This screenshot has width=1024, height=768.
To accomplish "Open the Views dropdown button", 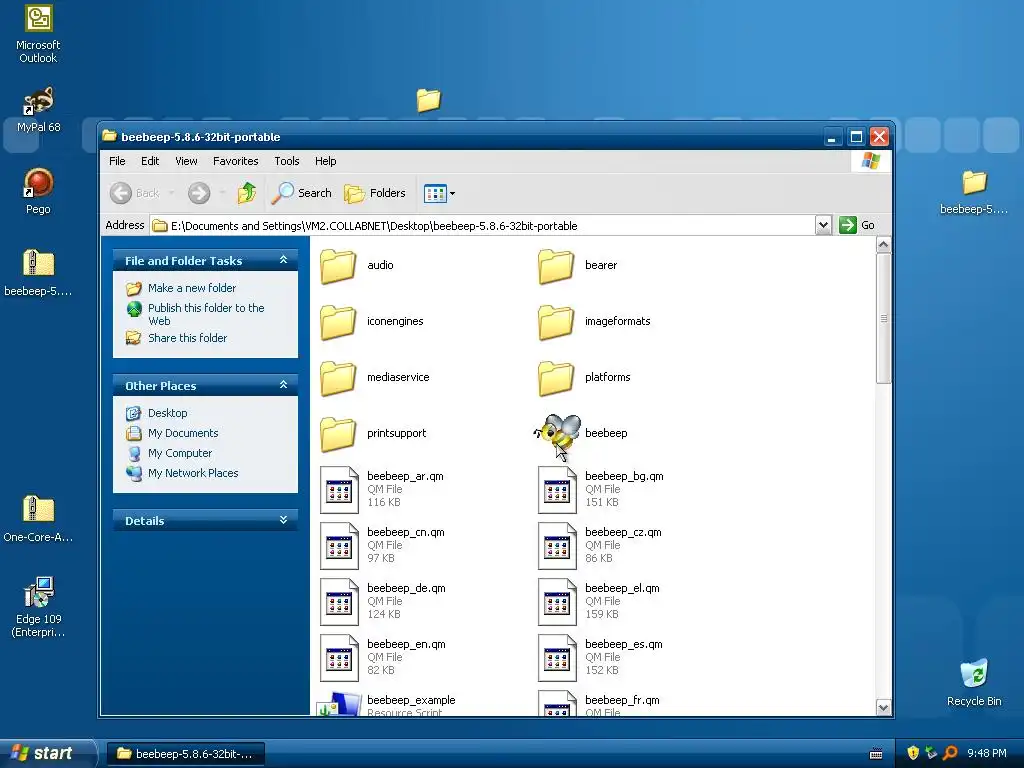I will (440, 193).
